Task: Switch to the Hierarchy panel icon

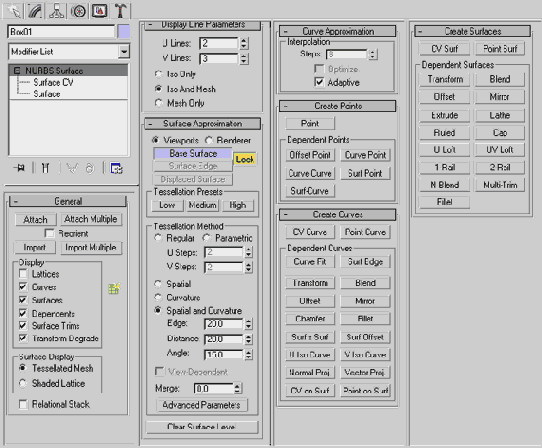Action: pyautogui.click(x=56, y=10)
